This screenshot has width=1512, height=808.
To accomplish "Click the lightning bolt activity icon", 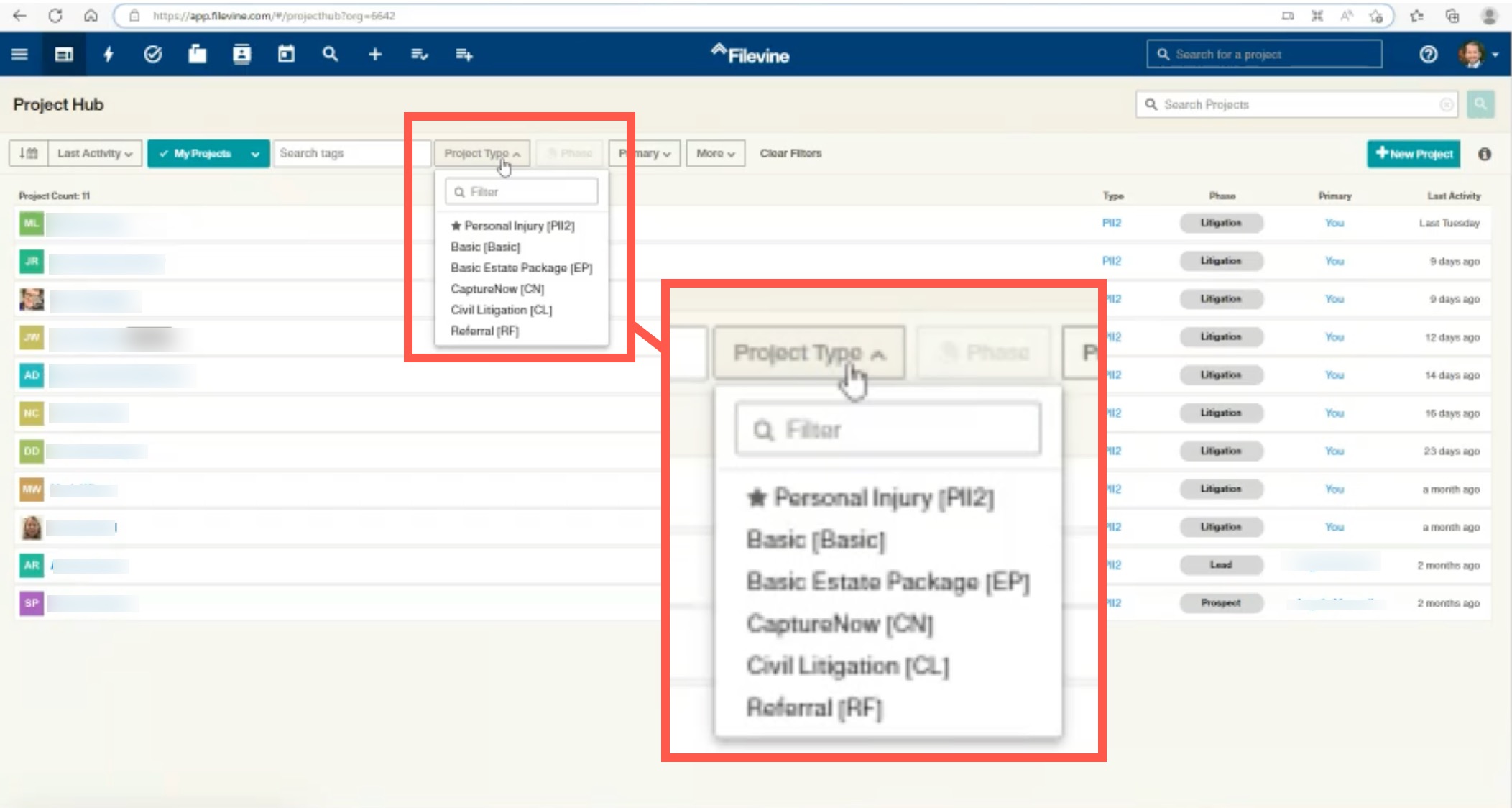I will point(109,55).
